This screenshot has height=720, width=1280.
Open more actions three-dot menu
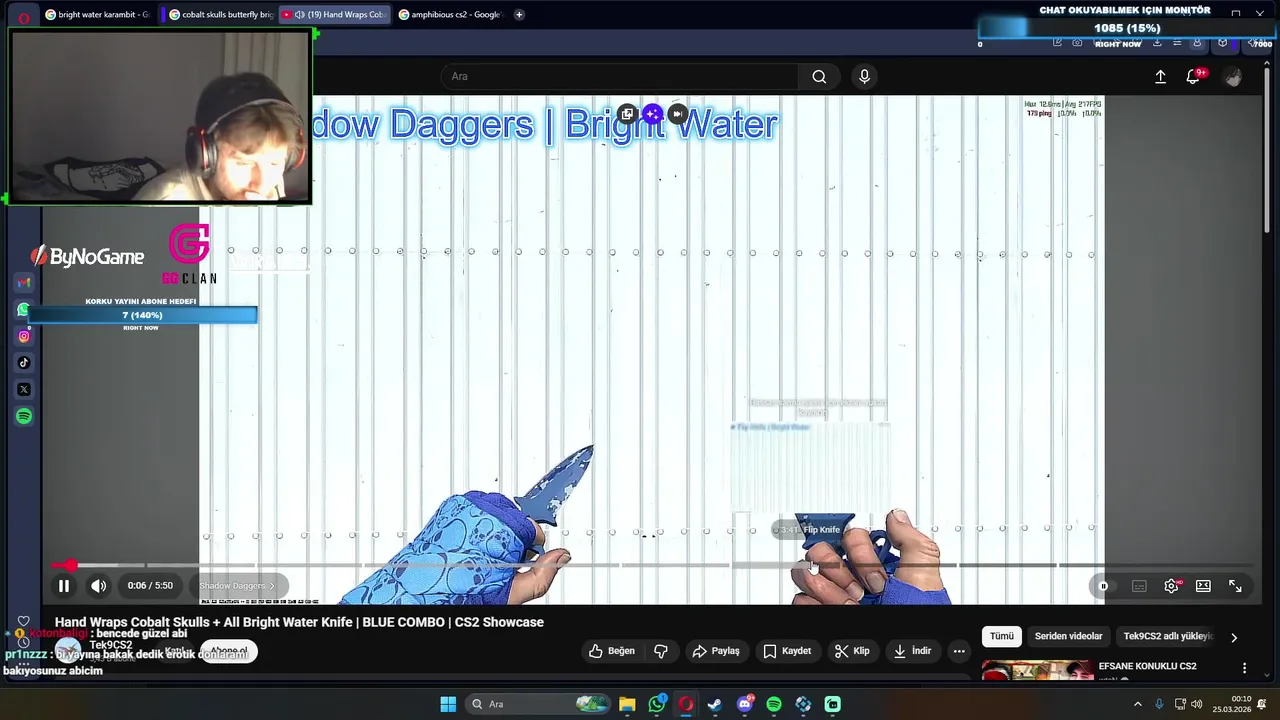point(959,651)
